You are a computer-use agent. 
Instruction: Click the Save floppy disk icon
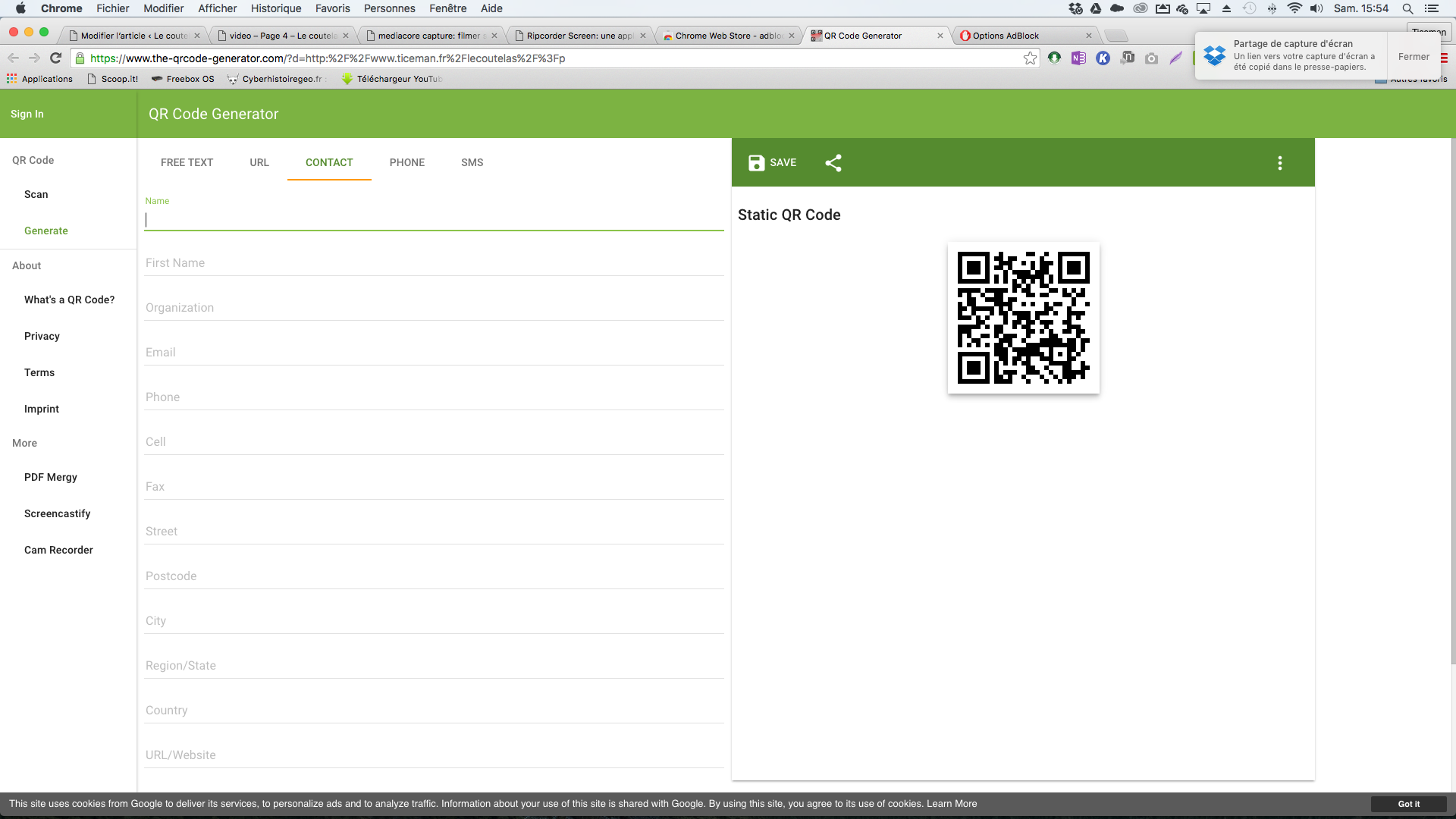pos(756,163)
